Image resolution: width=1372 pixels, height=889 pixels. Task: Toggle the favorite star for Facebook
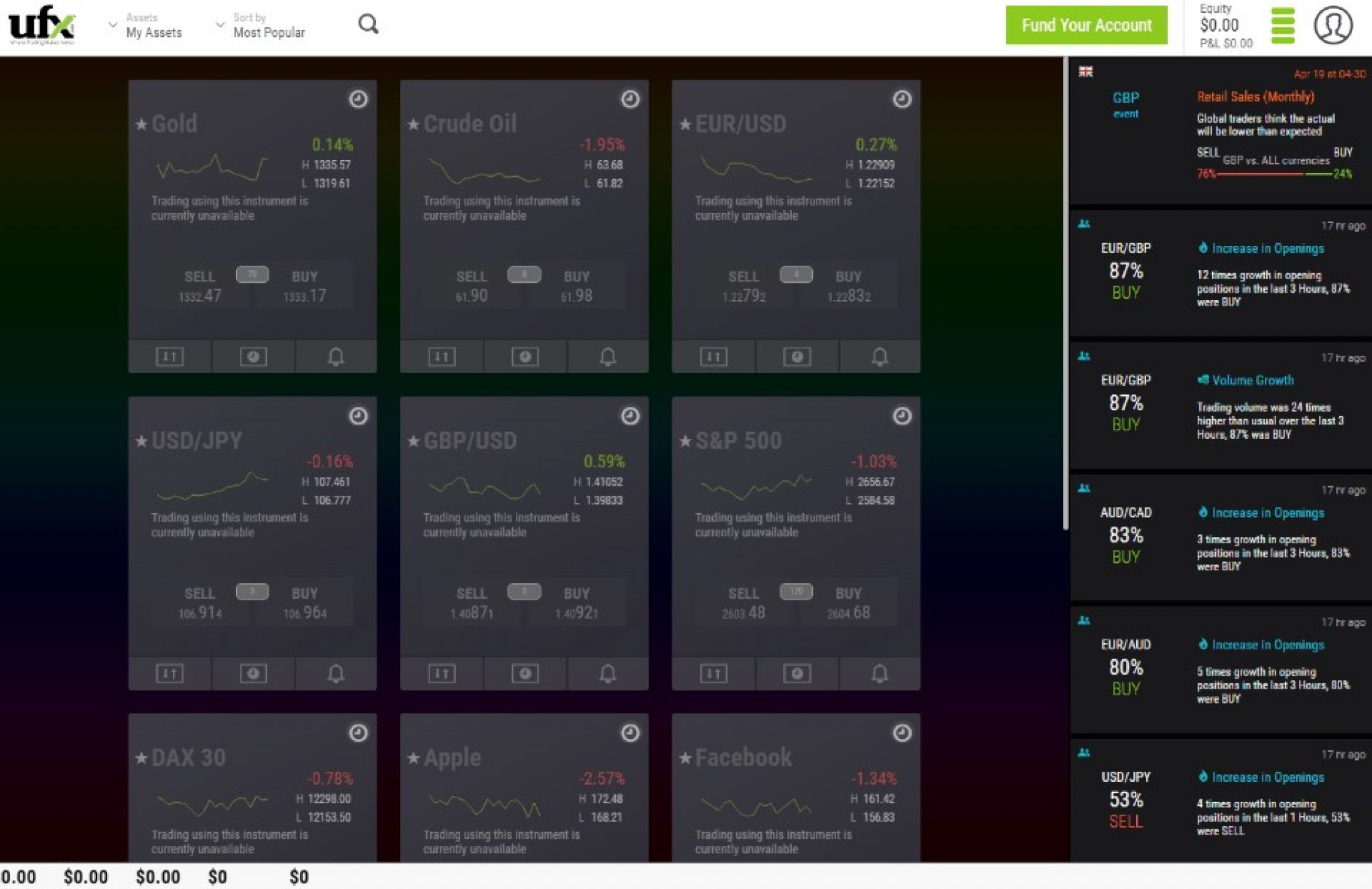click(x=685, y=758)
